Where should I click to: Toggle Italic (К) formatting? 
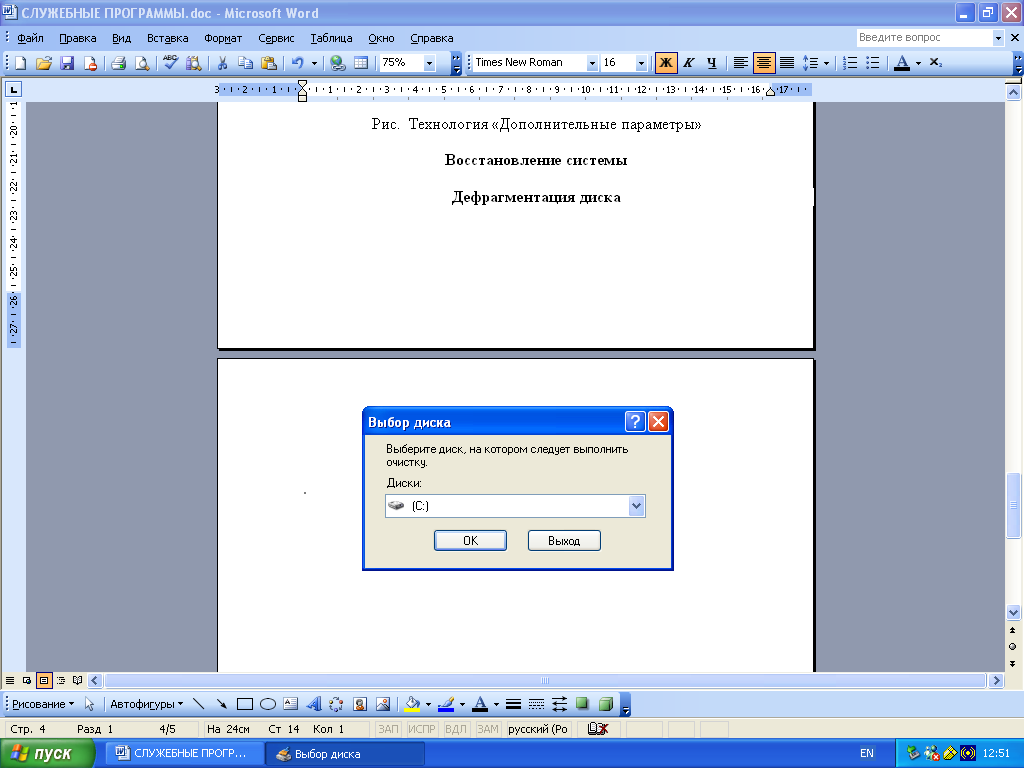(689, 63)
